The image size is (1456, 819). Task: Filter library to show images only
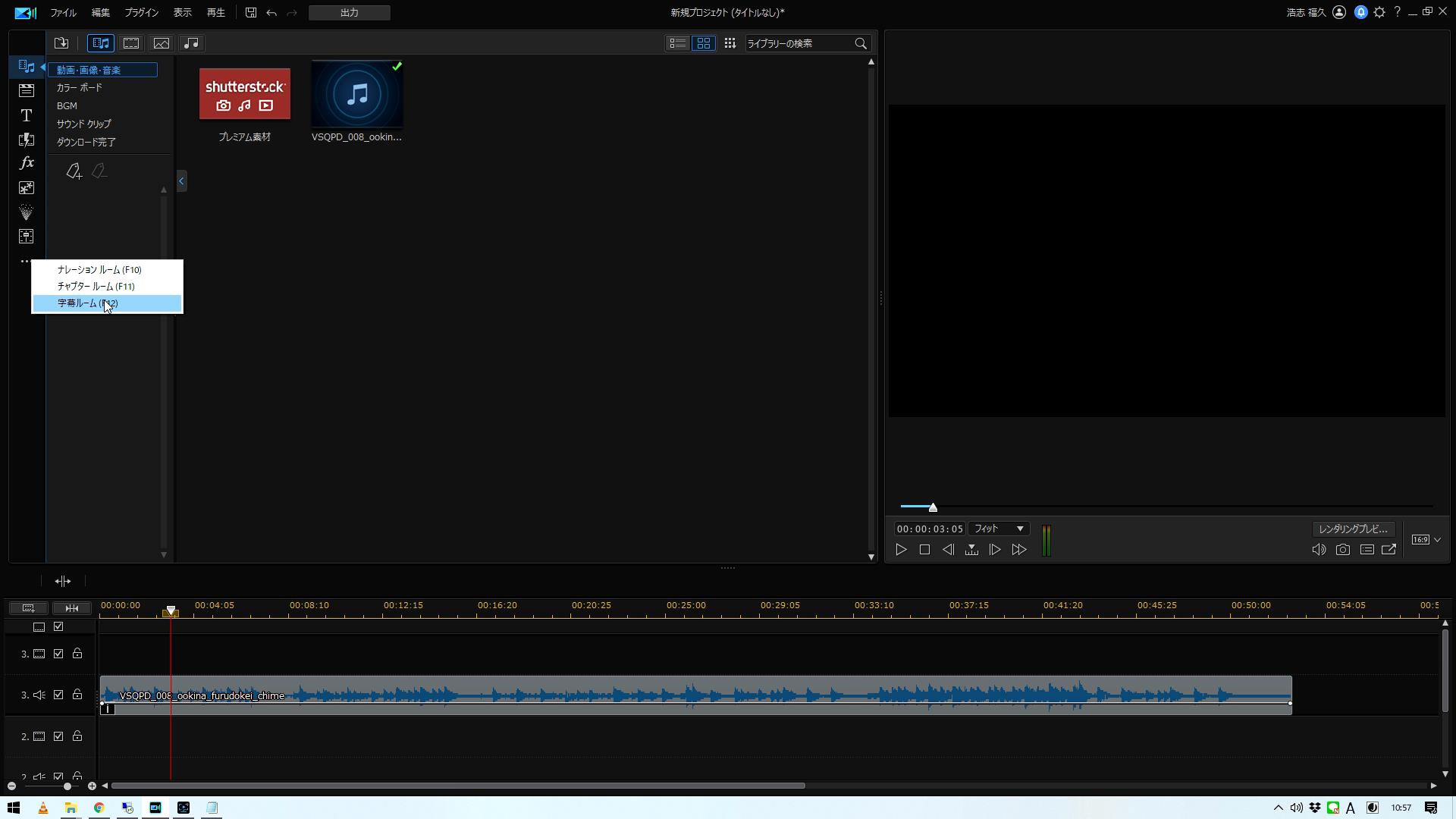pos(161,43)
